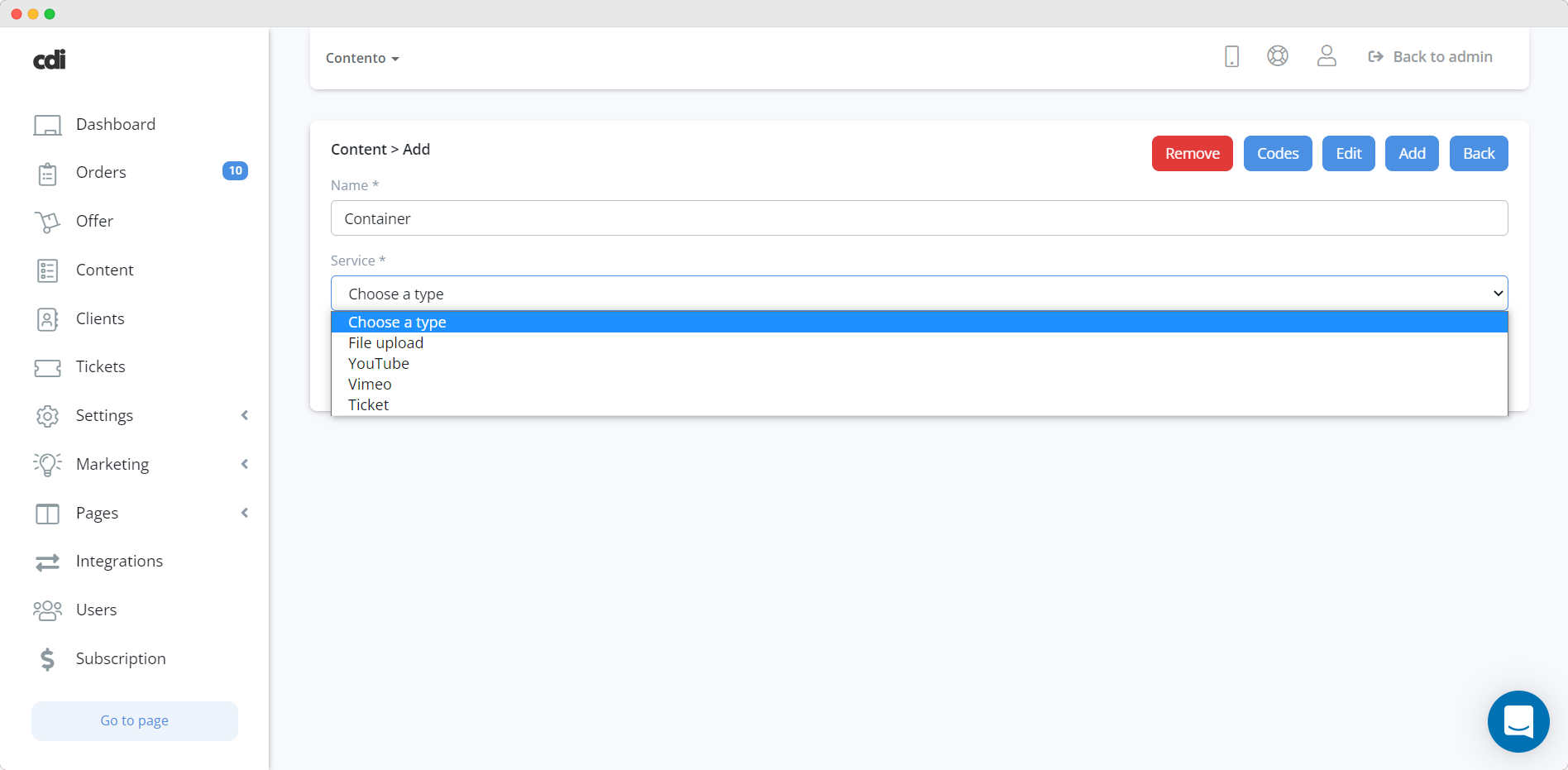
Task: Click the Back button
Action: tap(1479, 153)
